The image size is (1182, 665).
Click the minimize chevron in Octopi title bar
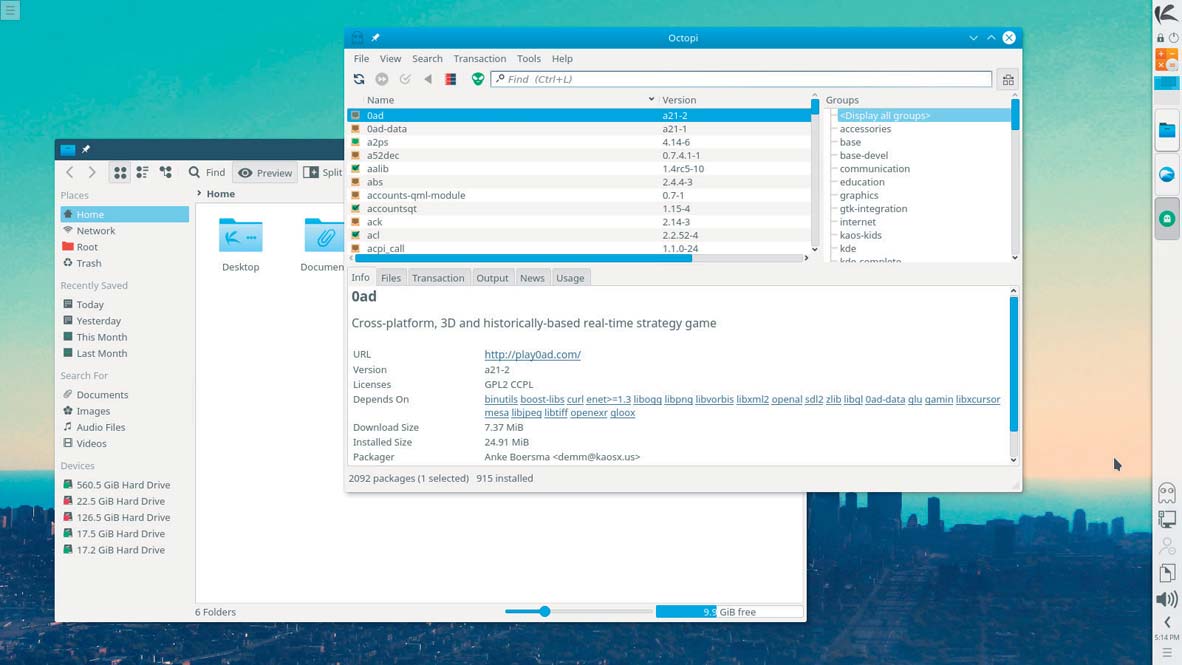tap(973, 38)
